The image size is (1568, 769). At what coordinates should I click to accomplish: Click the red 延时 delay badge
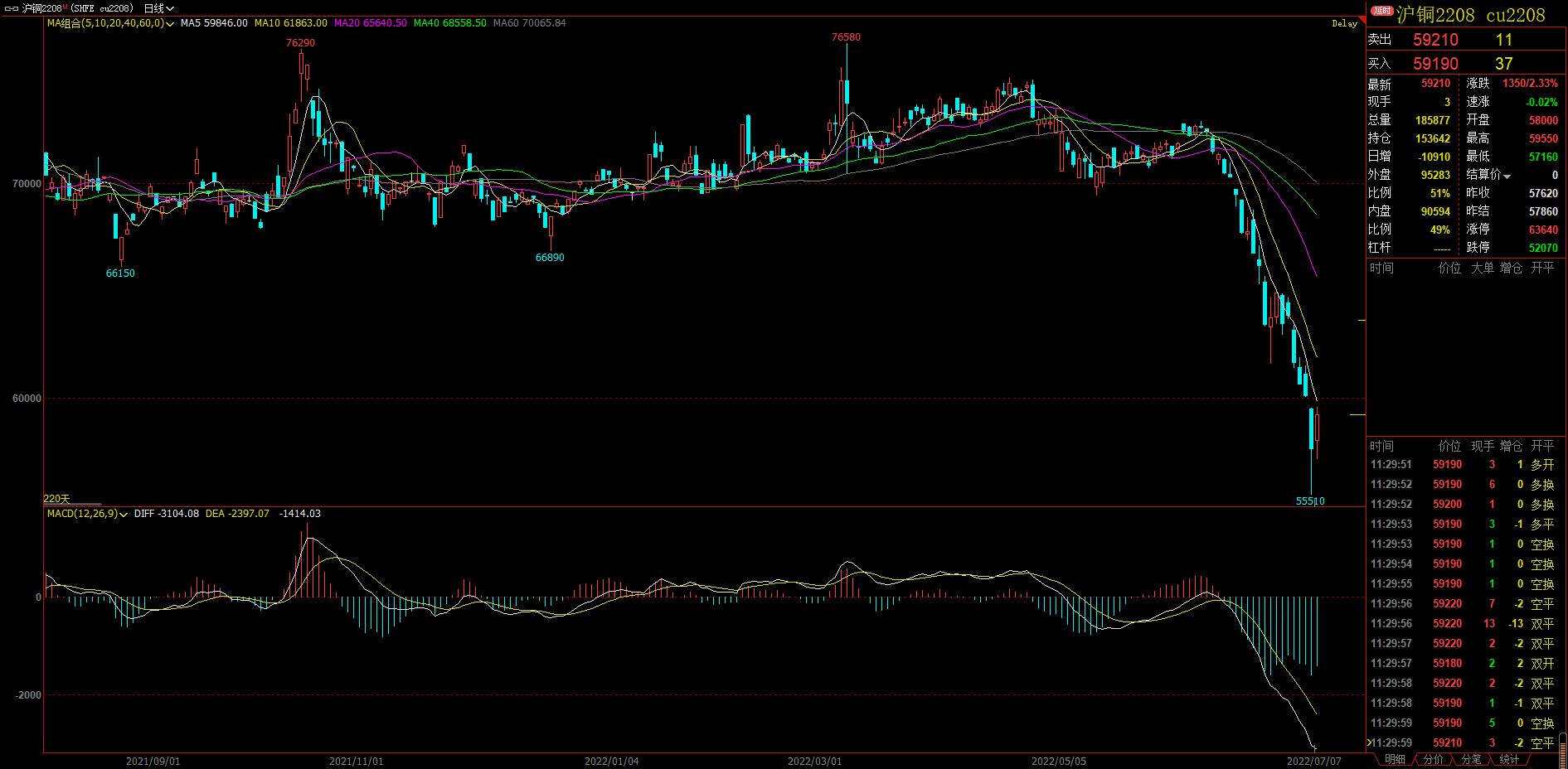1381,11
